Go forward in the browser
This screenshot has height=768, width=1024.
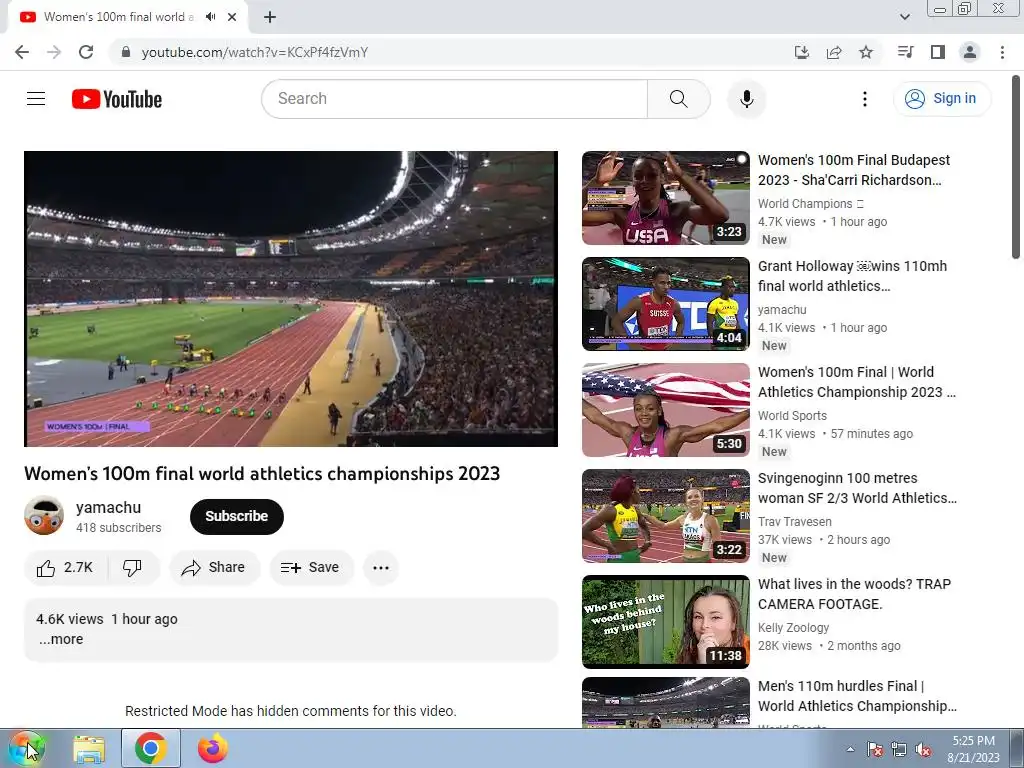point(54,52)
